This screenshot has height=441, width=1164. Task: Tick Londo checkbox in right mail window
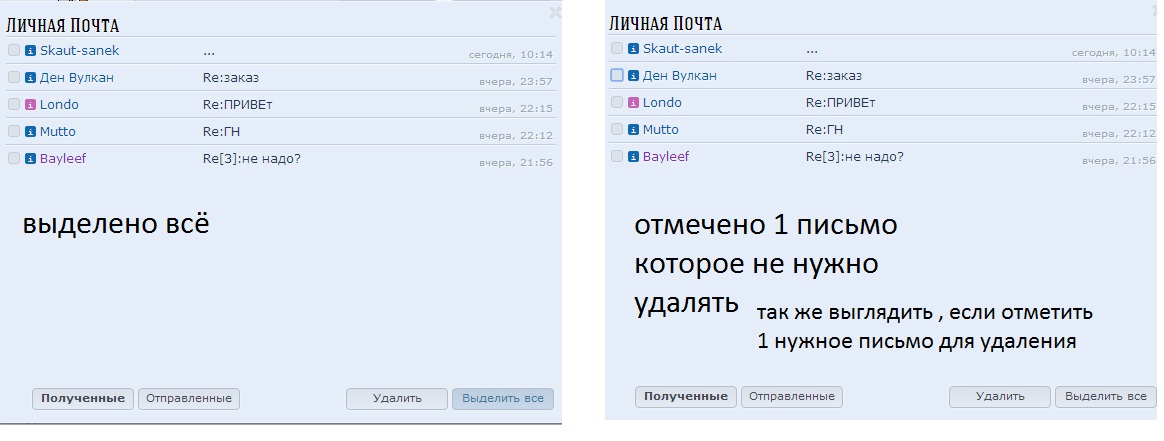coord(617,102)
